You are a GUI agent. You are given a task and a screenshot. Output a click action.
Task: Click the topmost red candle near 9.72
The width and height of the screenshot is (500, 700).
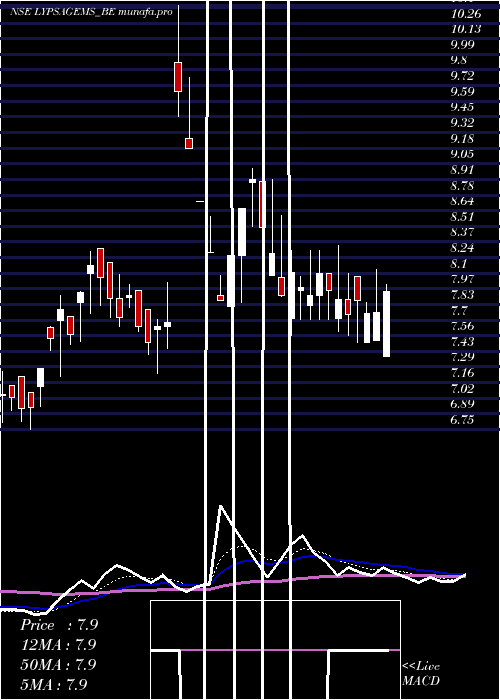click(178, 77)
